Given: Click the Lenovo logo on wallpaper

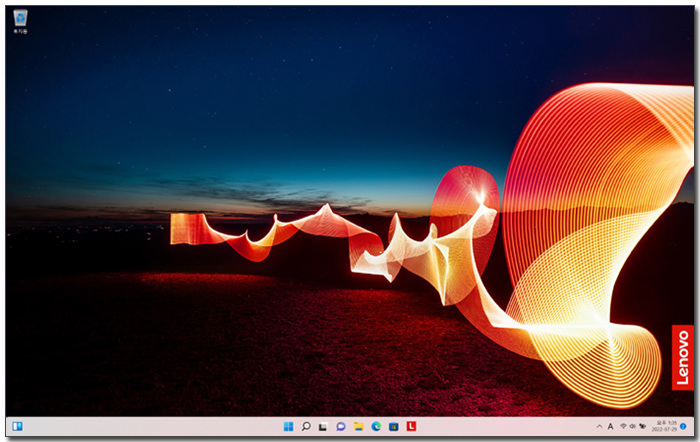Looking at the screenshot, I should (682, 357).
